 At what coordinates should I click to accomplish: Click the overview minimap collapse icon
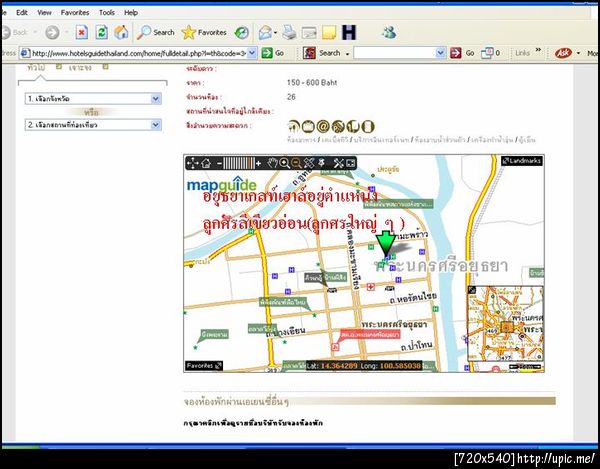pos(472,290)
